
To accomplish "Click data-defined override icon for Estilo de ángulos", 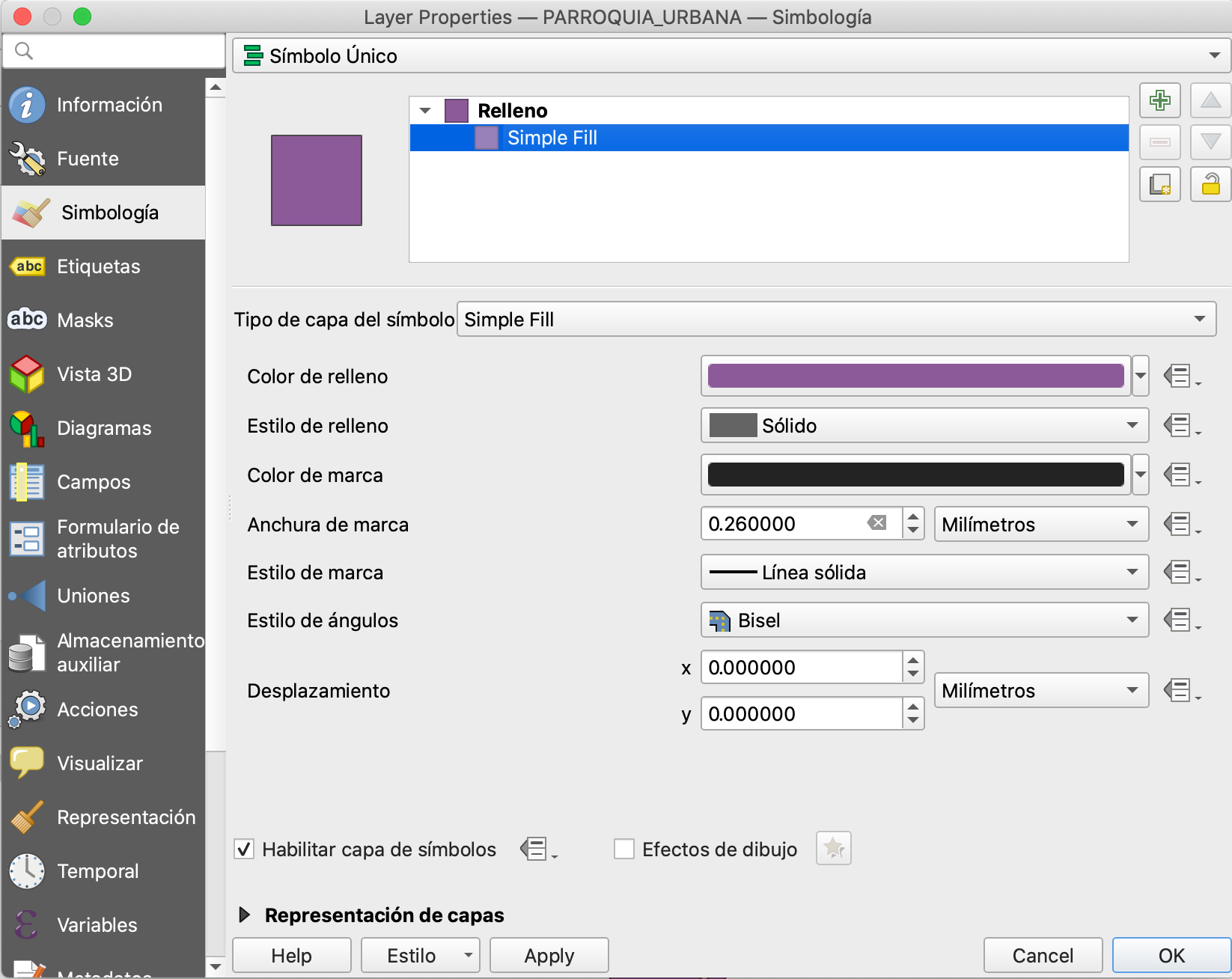I will coord(1180,620).
